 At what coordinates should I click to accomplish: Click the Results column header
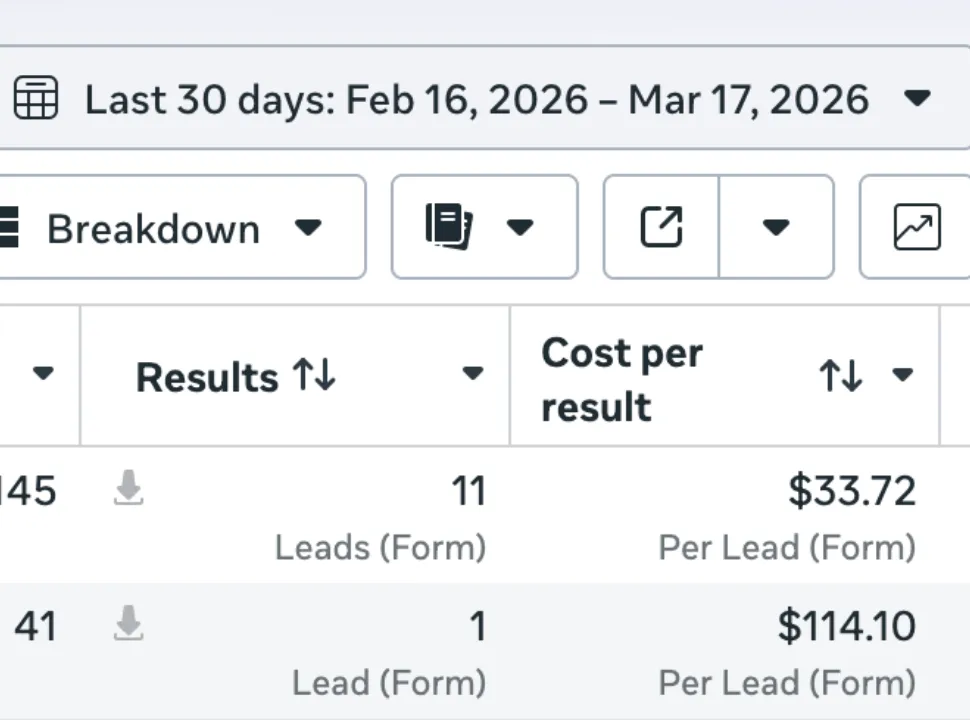coord(207,377)
